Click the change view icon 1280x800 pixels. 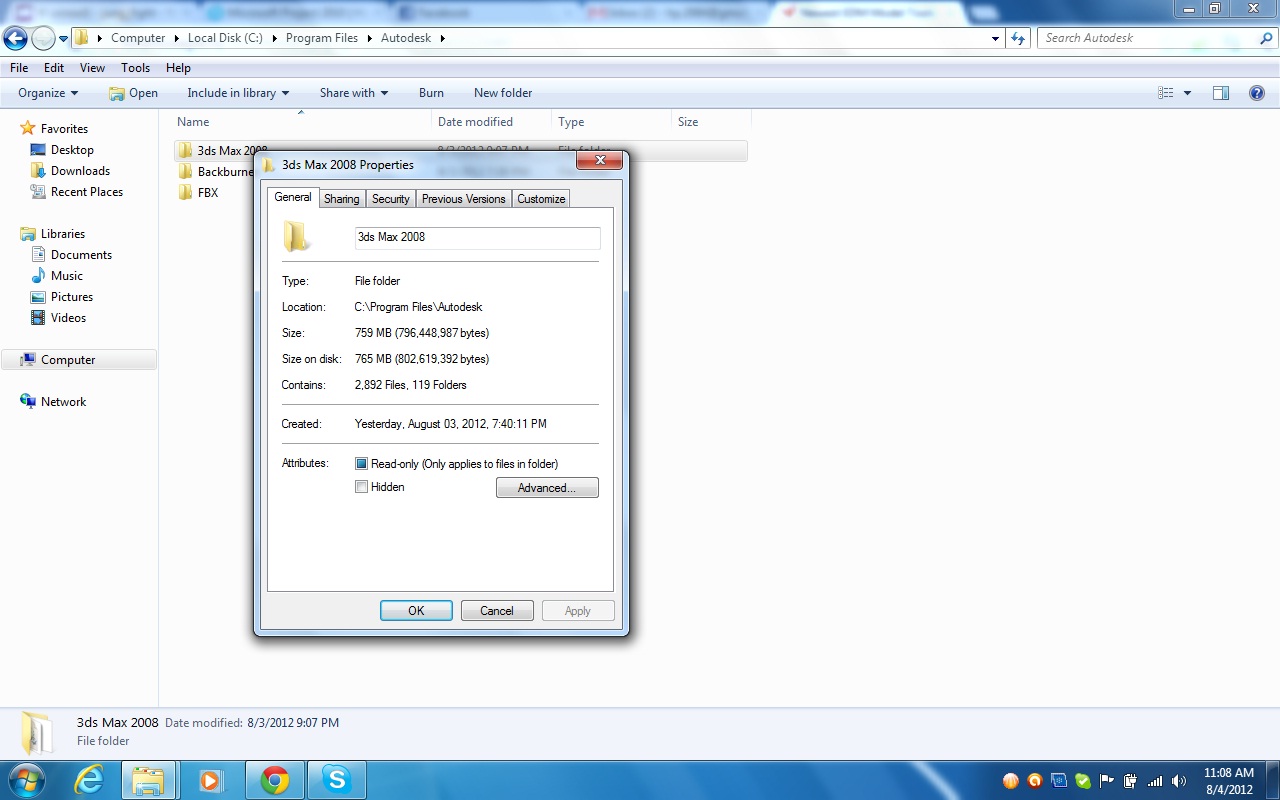coord(1166,93)
